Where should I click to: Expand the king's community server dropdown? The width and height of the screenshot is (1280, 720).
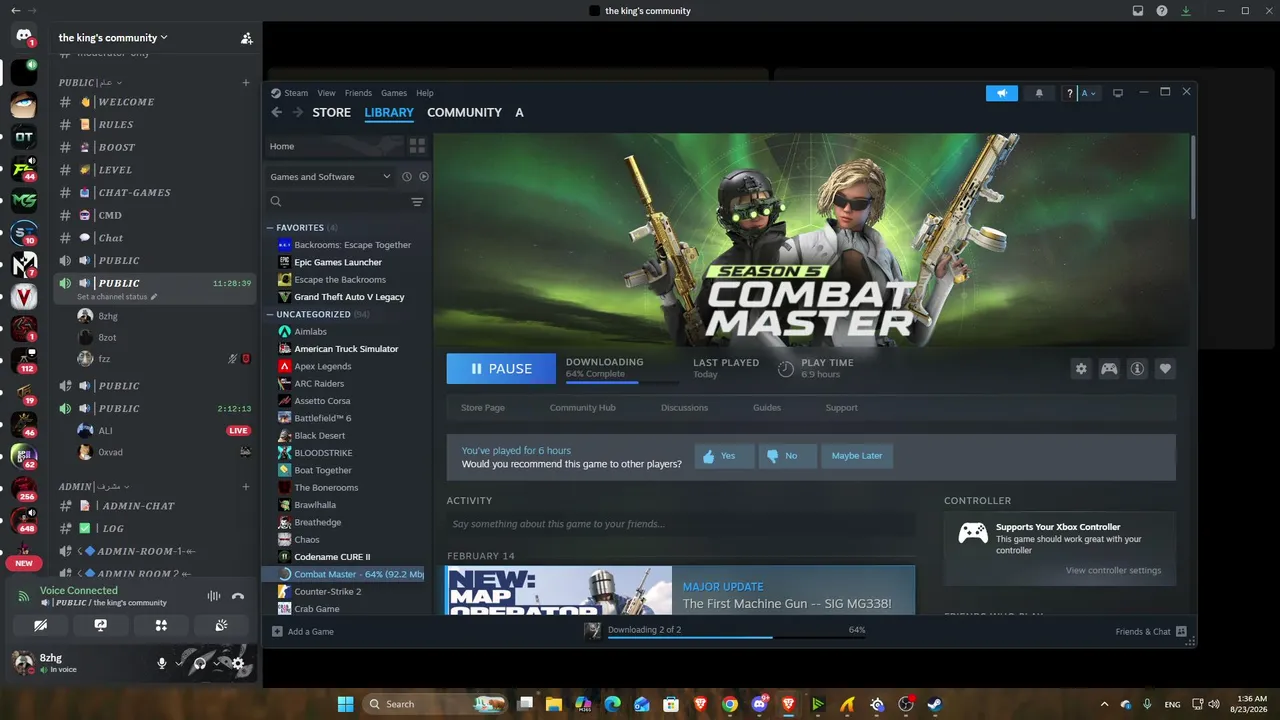pos(113,38)
